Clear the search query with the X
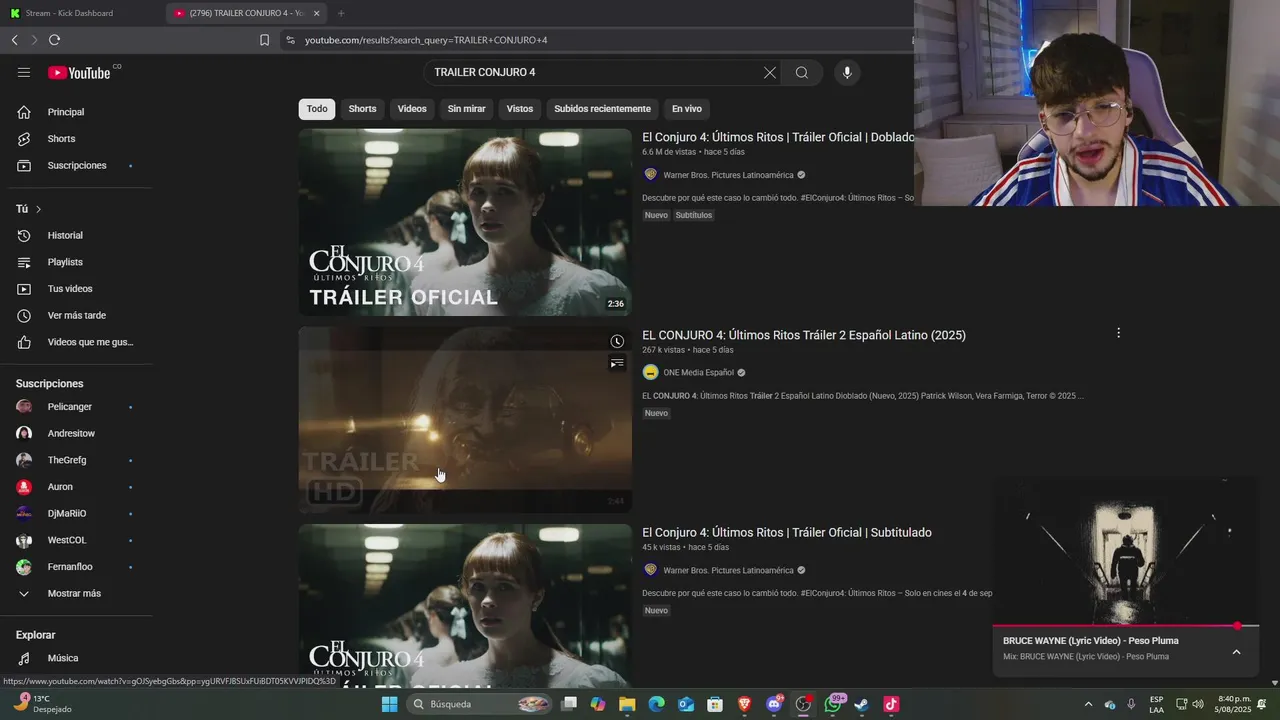This screenshot has height=720, width=1280. pyautogui.click(x=769, y=72)
